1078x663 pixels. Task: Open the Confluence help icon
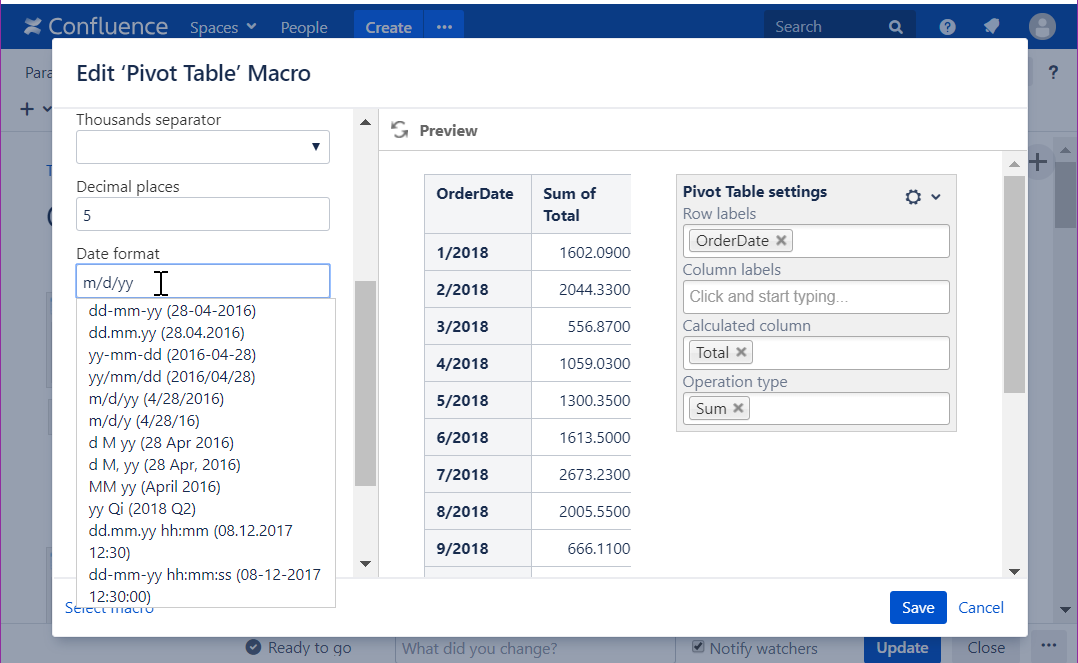coord(947,27)
